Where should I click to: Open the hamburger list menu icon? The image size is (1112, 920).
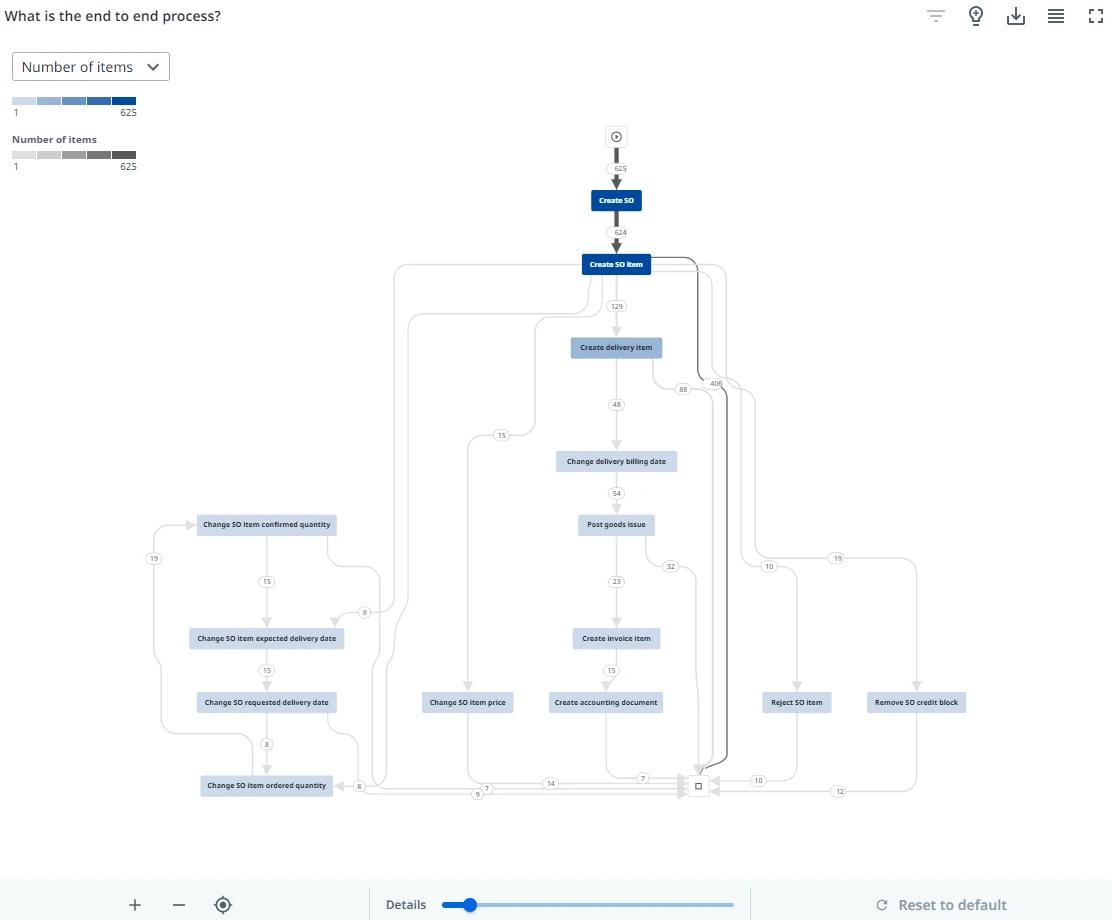[x=1056, y=16]
